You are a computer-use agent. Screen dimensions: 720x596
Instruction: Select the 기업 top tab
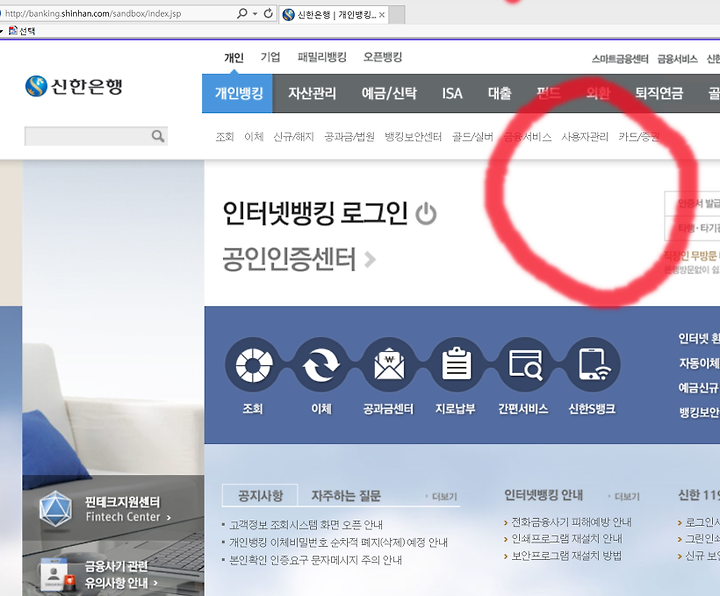point(270,57)
